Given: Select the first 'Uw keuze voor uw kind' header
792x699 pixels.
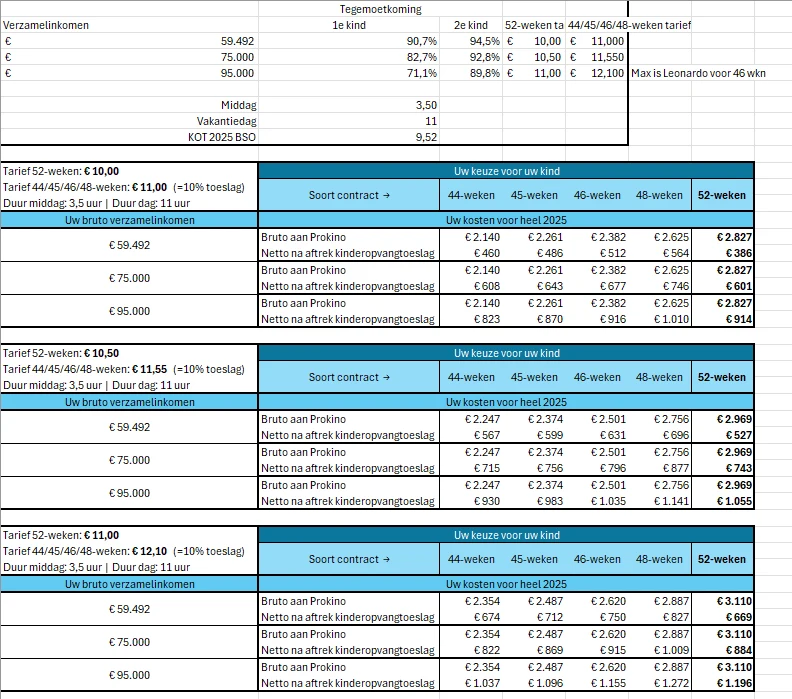Looking at the screenshot, I should (x=506, y=171).
